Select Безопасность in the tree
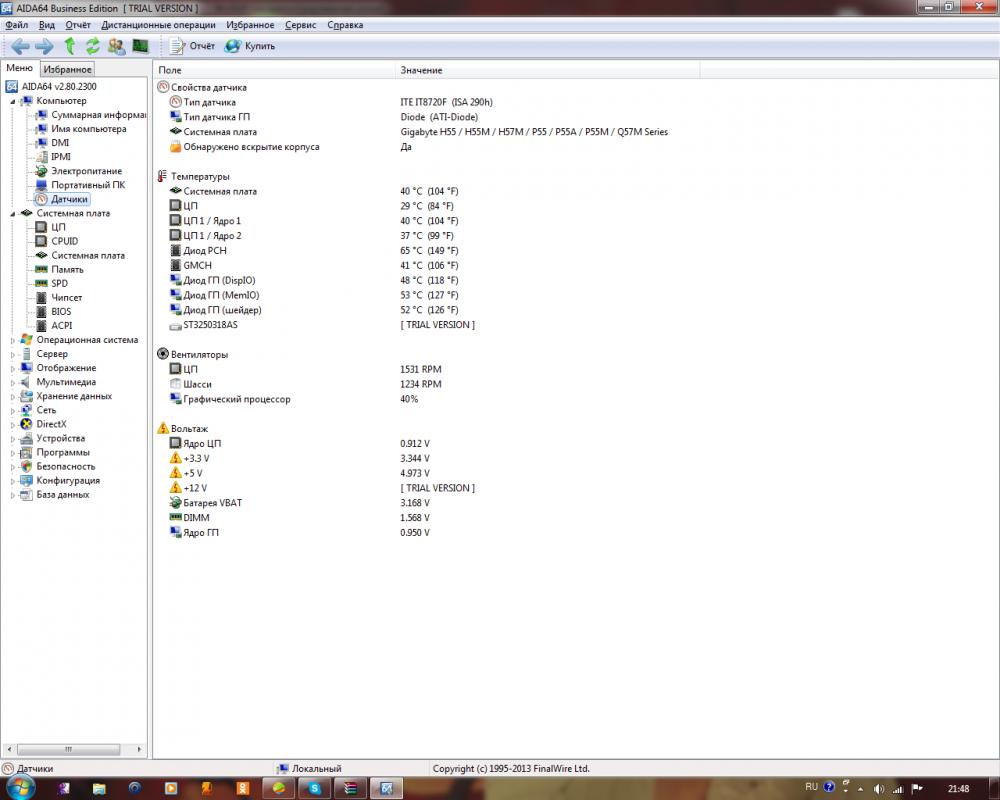Screen dimensions: 1000x800 pyautogui.click(x=57, y=466)
